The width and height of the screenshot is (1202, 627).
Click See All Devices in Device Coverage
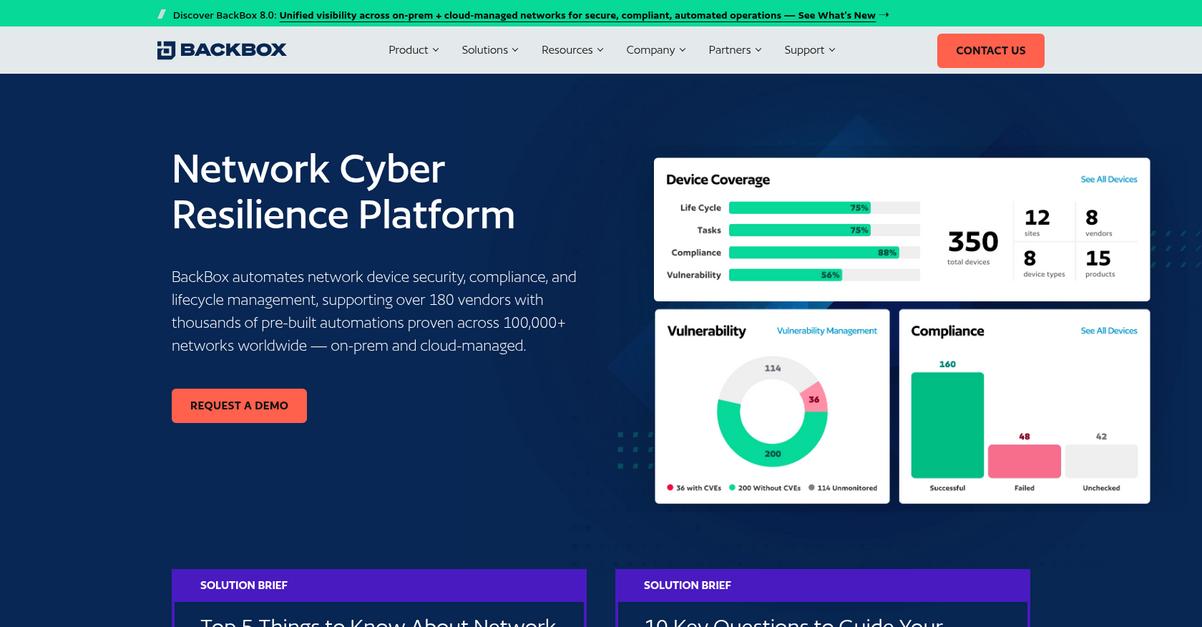tap(1109, 180)
